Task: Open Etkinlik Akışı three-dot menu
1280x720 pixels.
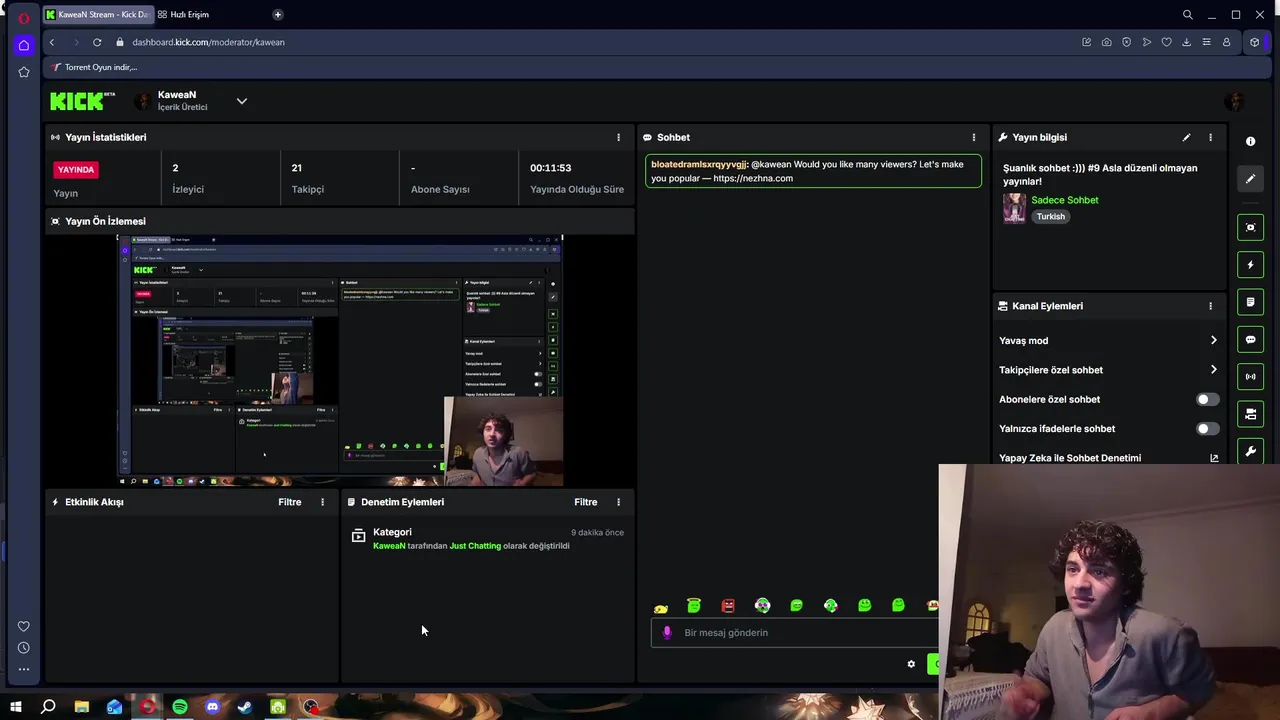Action: pos(322,502)
